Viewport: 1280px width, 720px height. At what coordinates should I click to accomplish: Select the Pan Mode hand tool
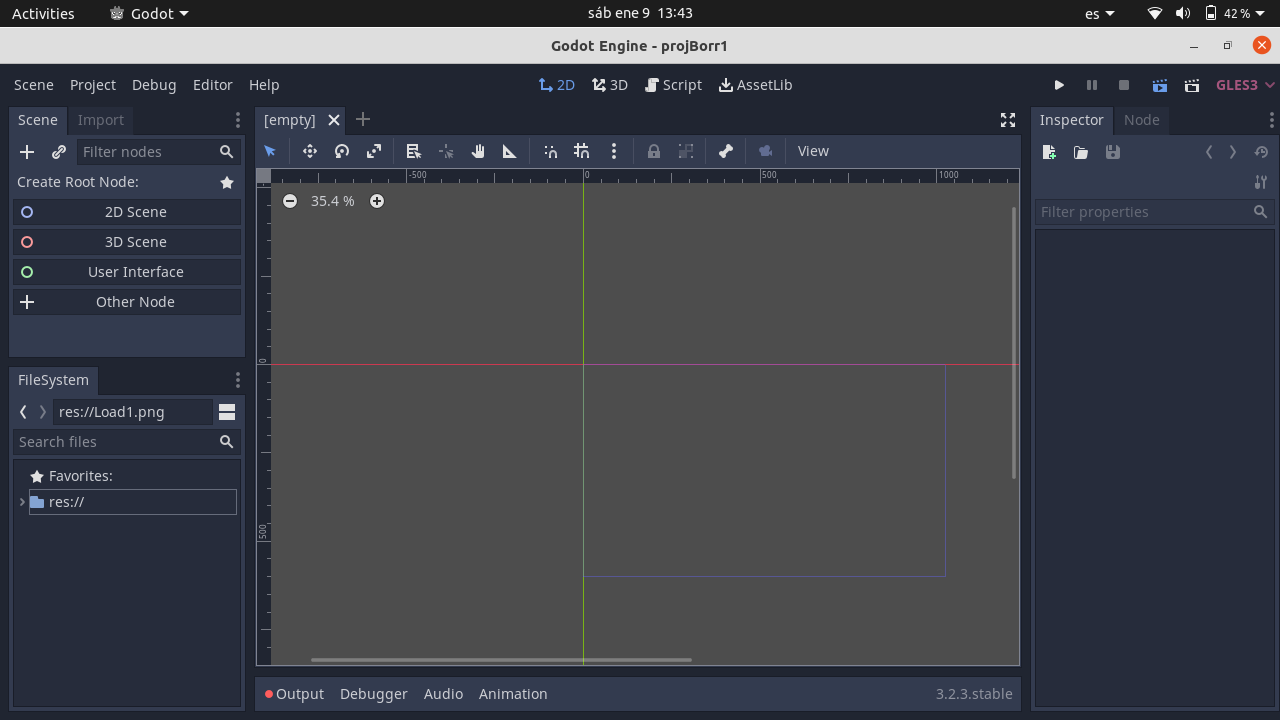(x=478, y=151)
